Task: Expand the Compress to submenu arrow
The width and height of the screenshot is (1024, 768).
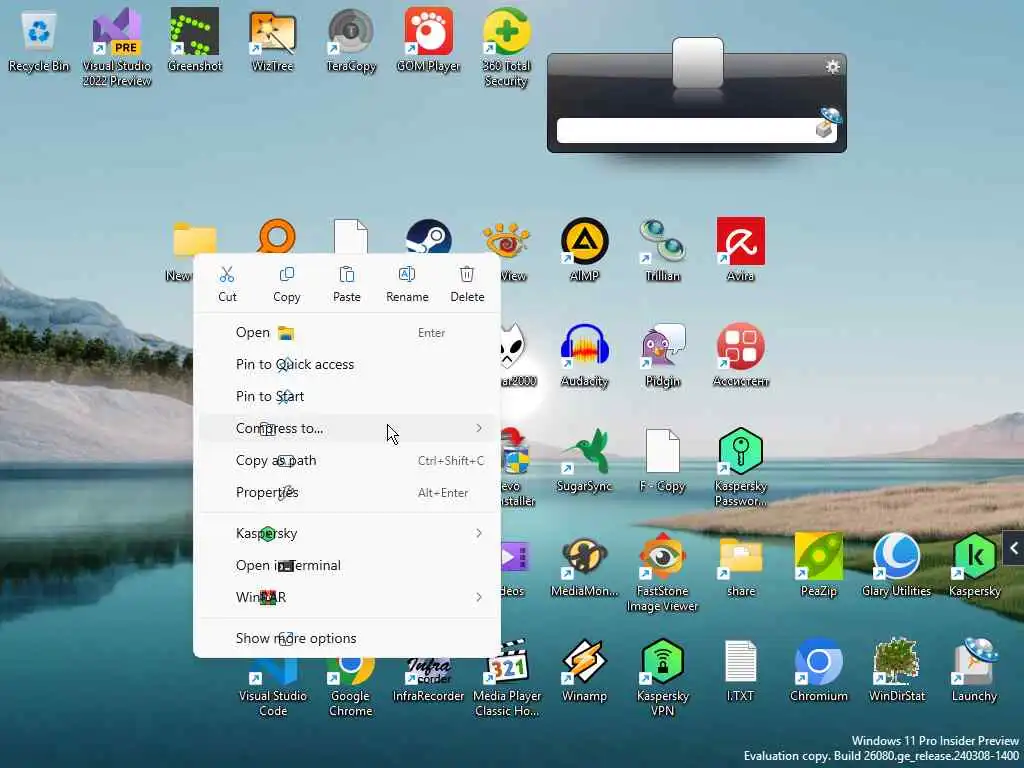Action: point(479,428)
